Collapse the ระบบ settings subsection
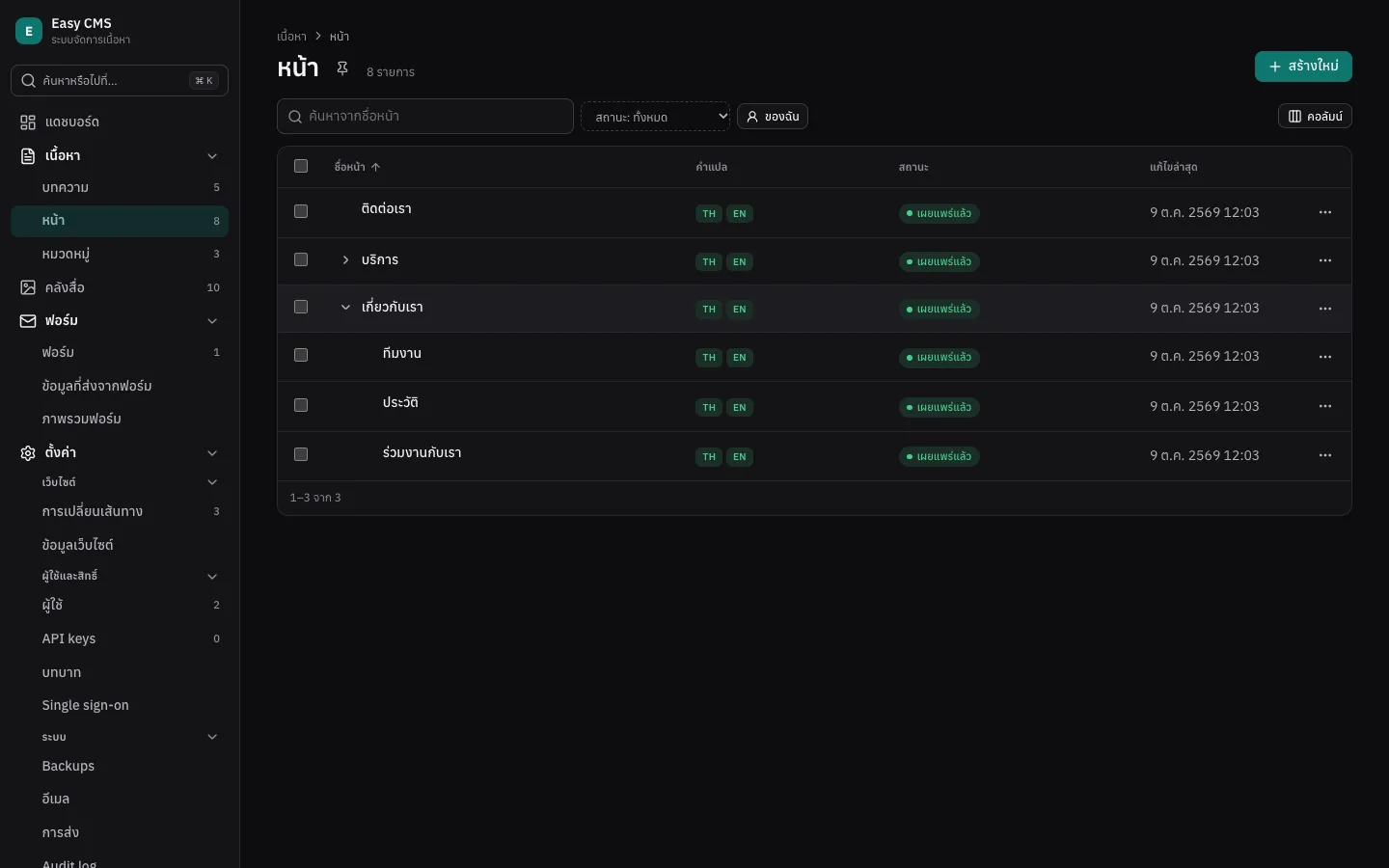The height and width of the screenshot is (868, 1389). point(212,738)
